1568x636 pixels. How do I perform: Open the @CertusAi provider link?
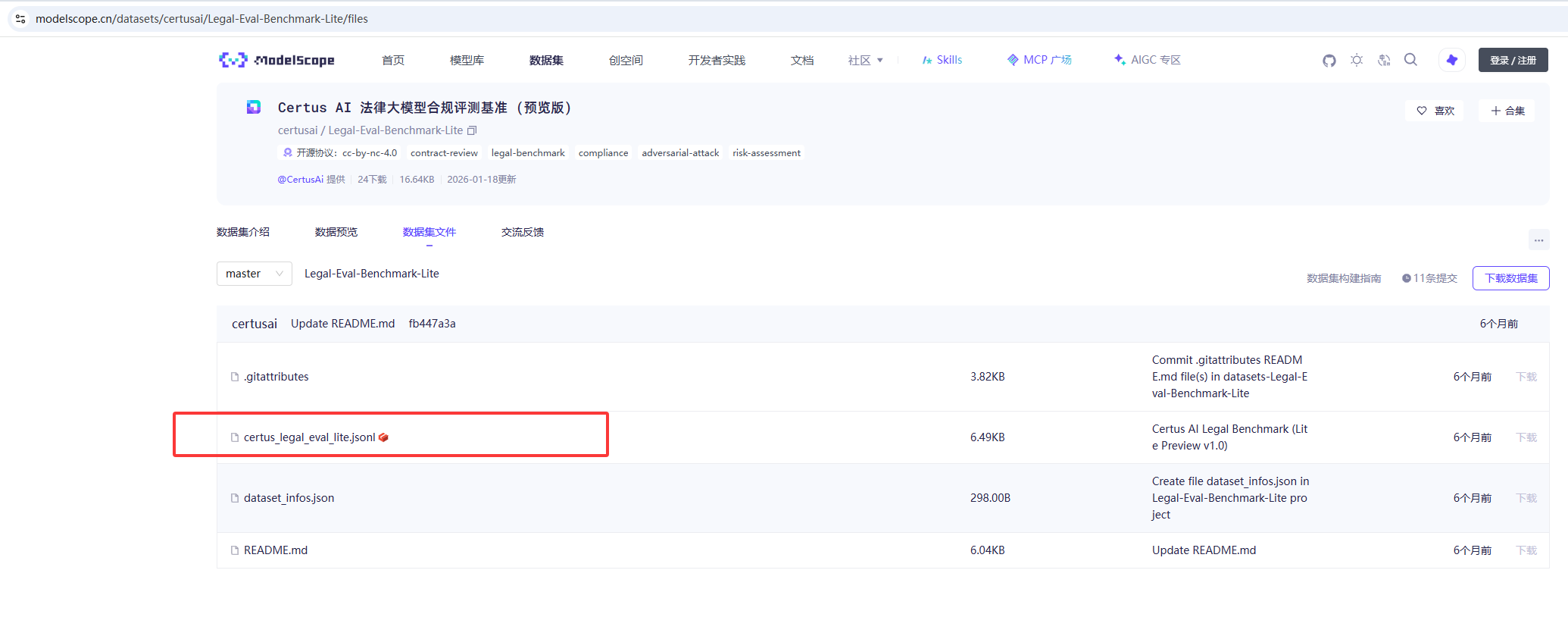301,180
